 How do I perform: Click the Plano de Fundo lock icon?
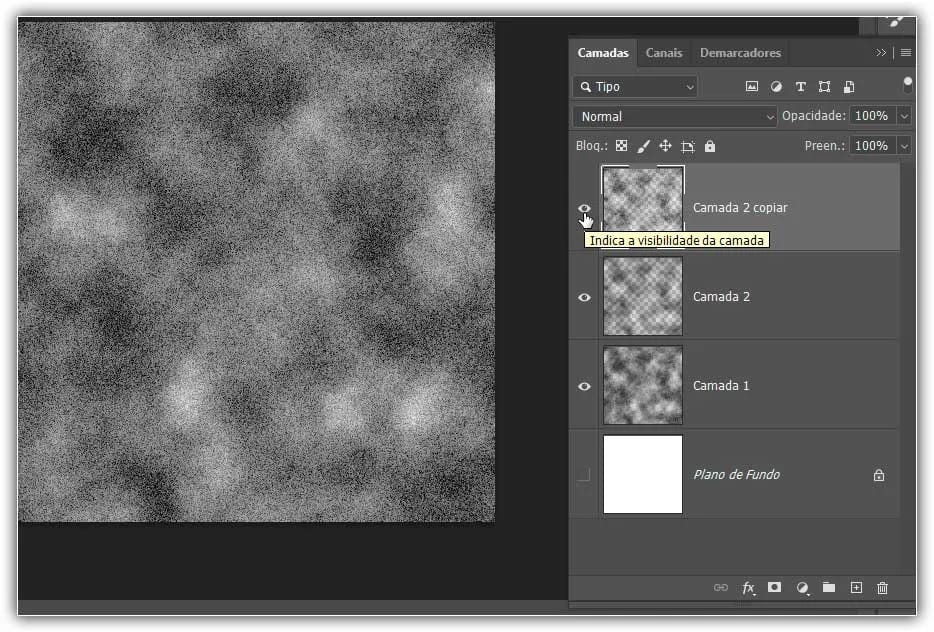point(879,475)
